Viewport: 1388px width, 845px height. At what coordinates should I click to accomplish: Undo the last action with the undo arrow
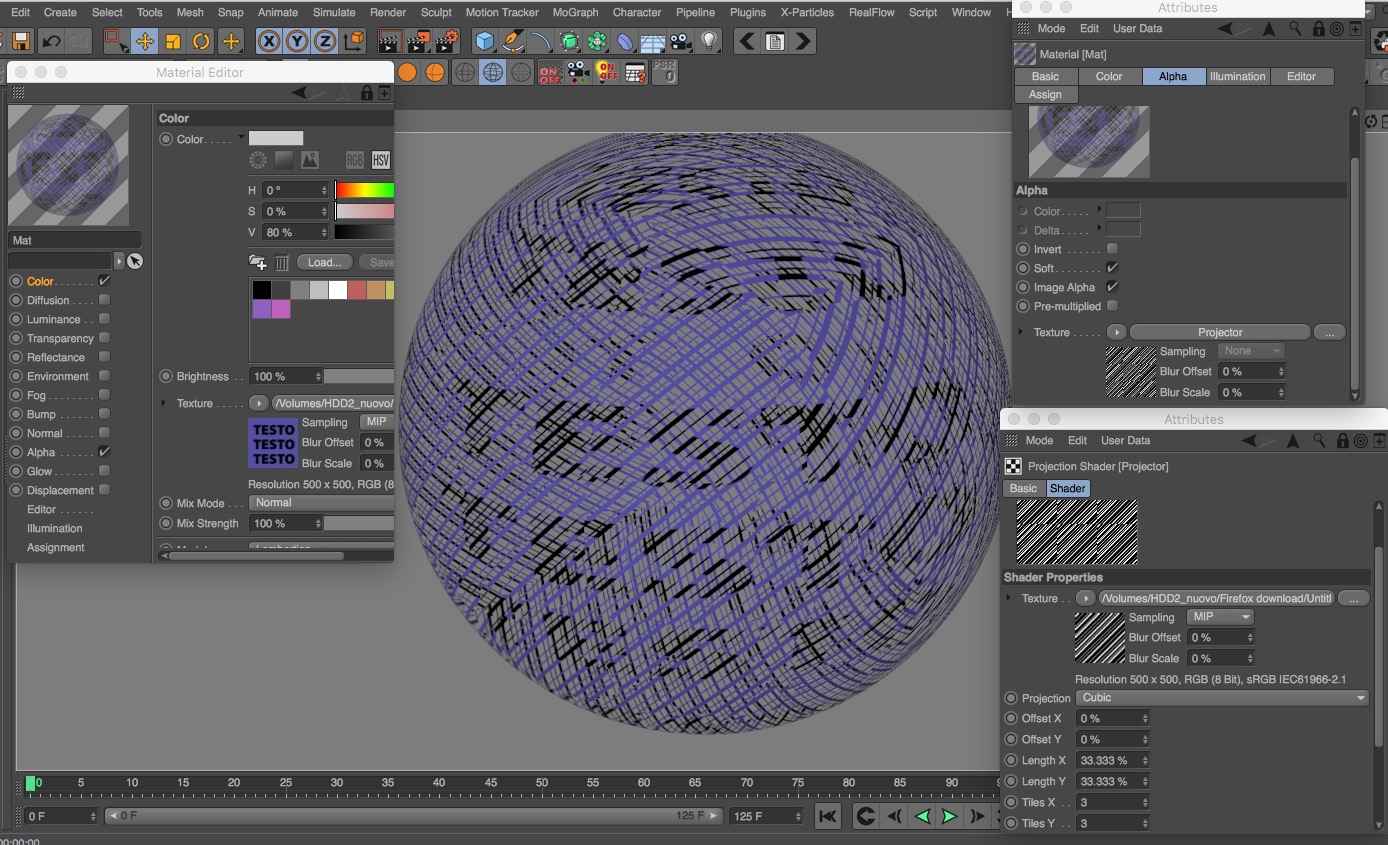50,41
